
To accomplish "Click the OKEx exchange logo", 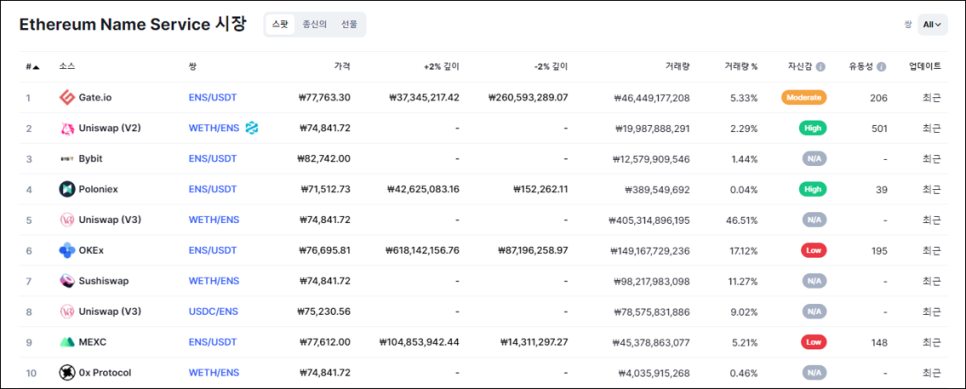I will point(67,250).
